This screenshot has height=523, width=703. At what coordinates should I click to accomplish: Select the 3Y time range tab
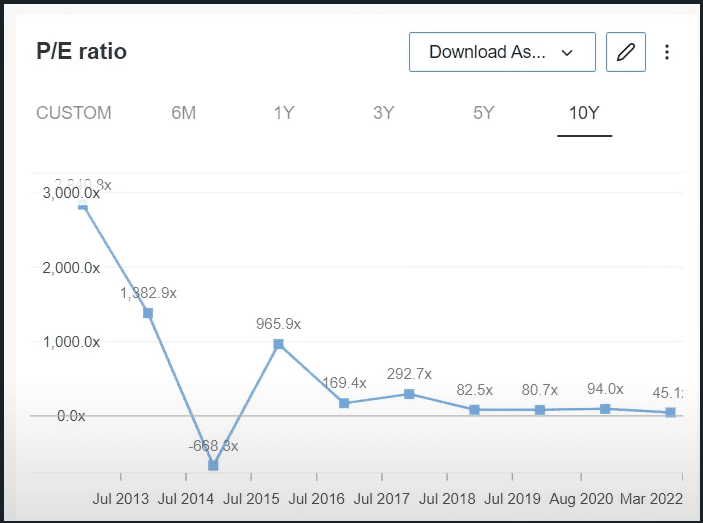click(x=384, y=113)
